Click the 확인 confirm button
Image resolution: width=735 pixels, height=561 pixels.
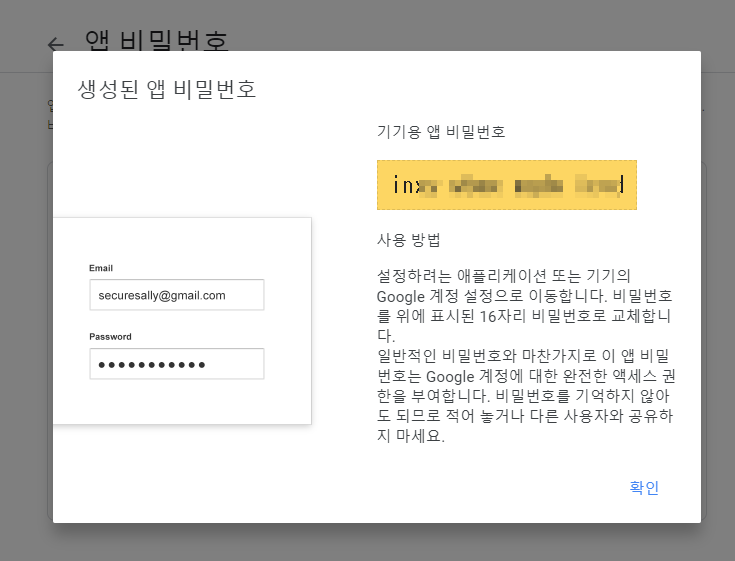coord(644,487)
